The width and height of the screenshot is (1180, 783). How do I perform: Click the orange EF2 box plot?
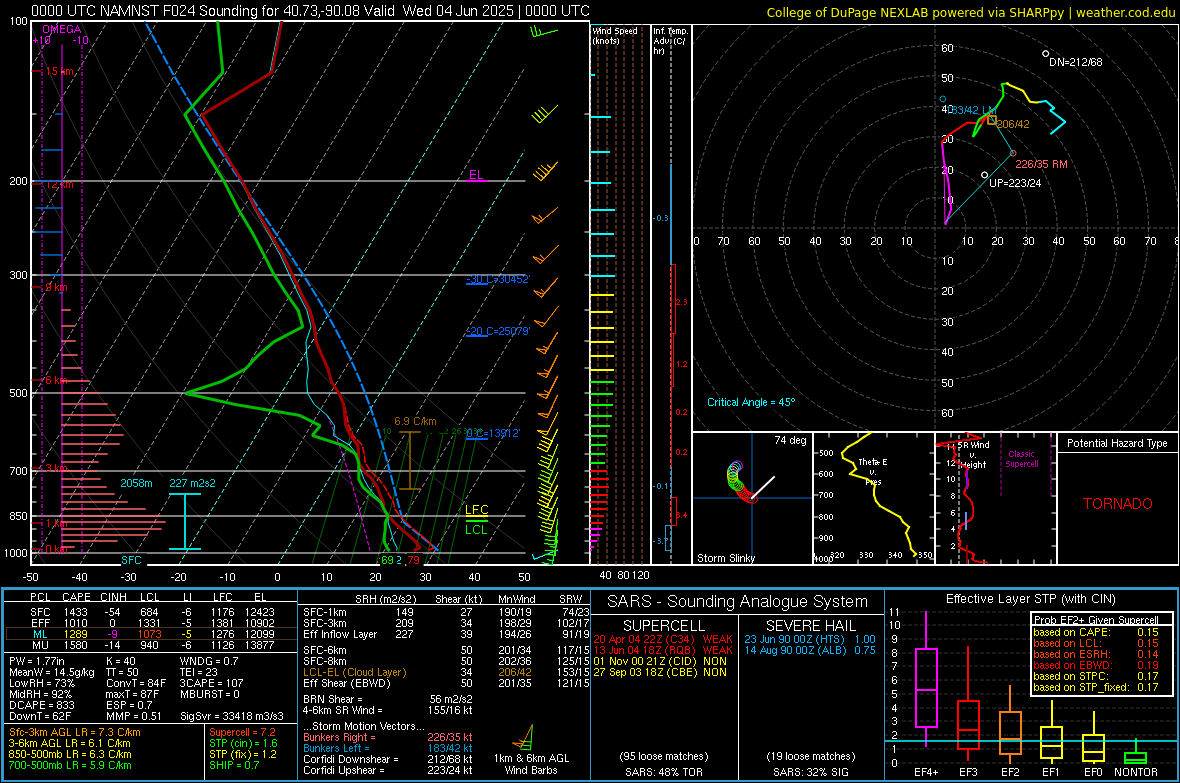point(1010,725)
